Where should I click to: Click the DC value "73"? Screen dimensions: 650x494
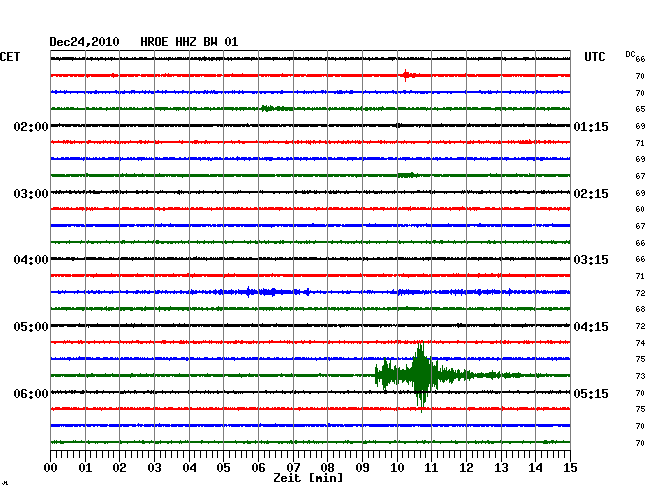[640, 376]
